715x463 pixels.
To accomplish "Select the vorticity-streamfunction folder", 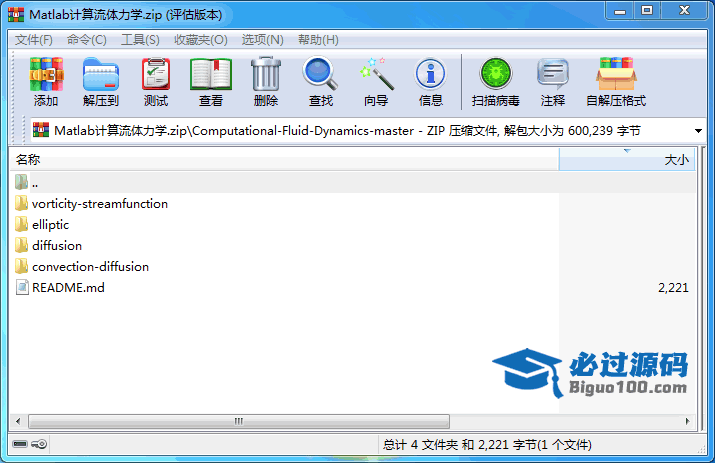I will pos(99,204).
